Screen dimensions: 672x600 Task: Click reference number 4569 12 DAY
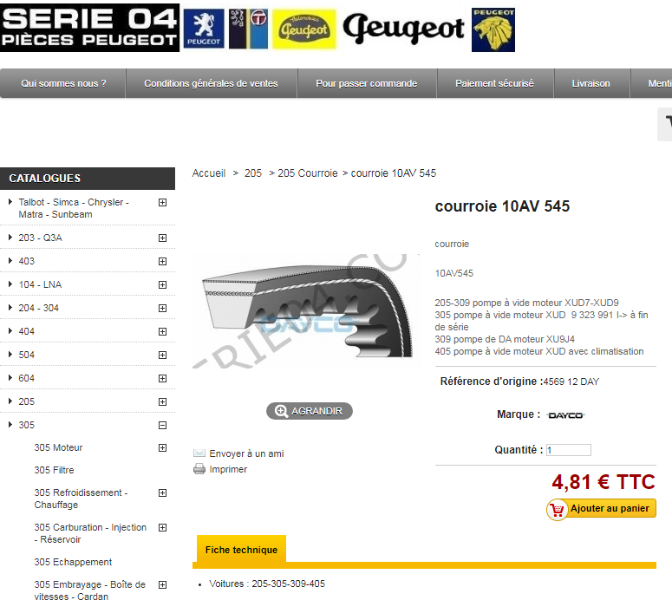tap(571, 382)
